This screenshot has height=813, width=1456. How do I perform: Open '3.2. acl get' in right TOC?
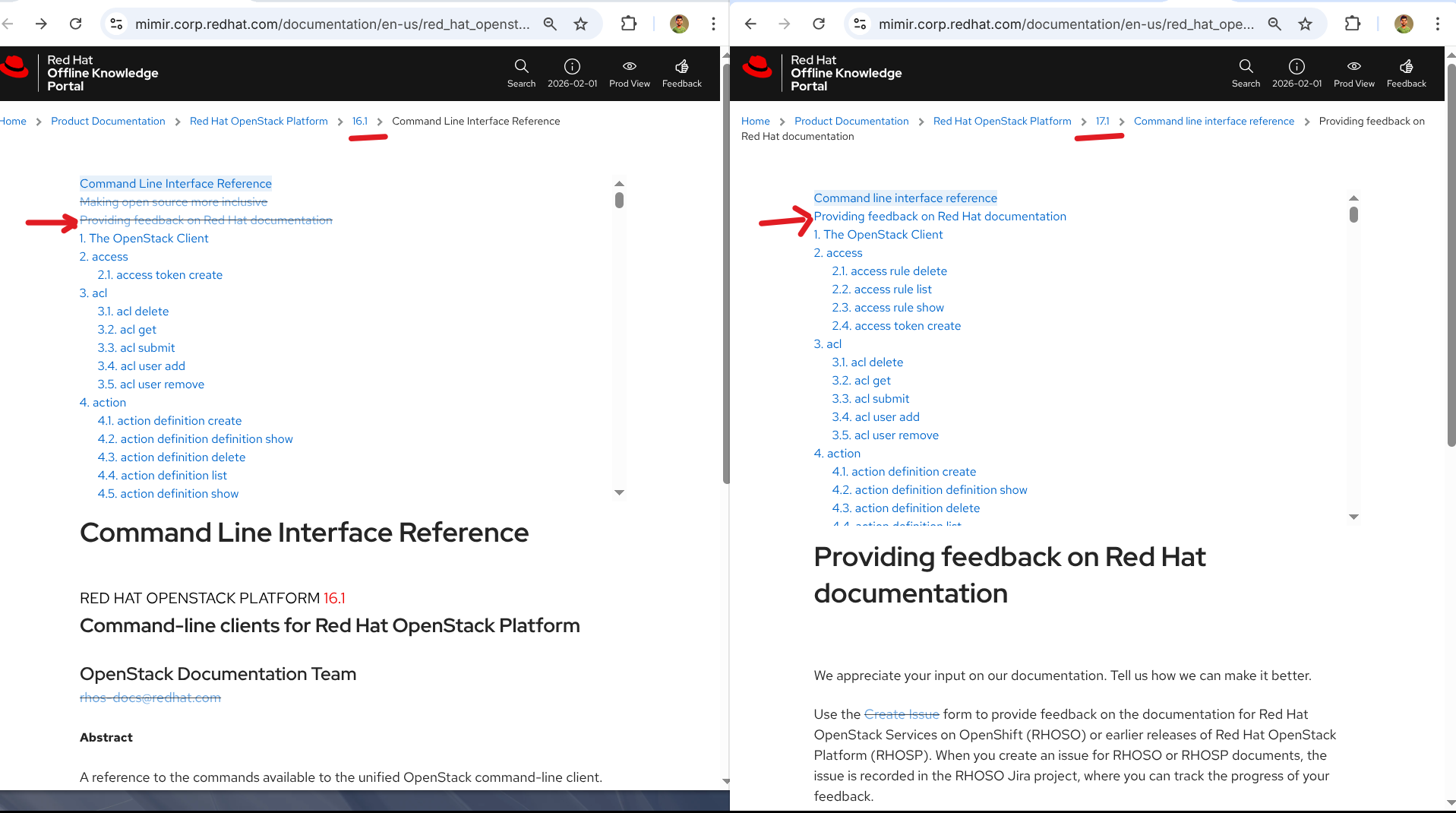[861, 381]
